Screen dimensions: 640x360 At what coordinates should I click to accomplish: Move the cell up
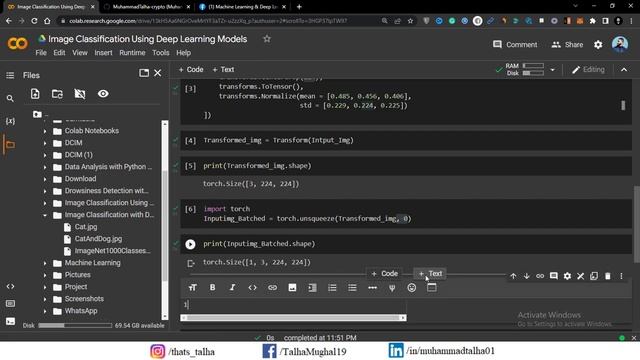[513, 276]
